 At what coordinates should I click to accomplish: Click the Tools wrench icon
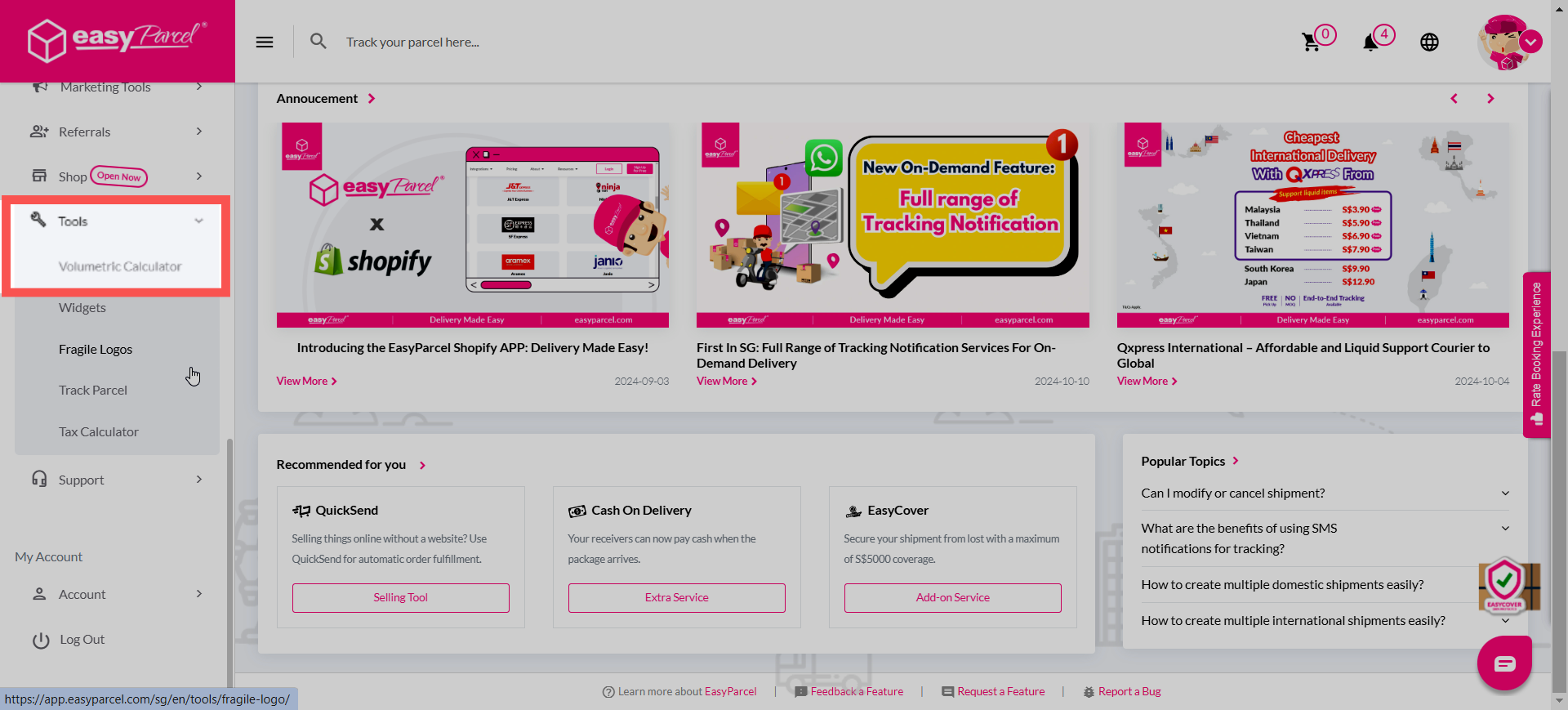tap(38, 219)
